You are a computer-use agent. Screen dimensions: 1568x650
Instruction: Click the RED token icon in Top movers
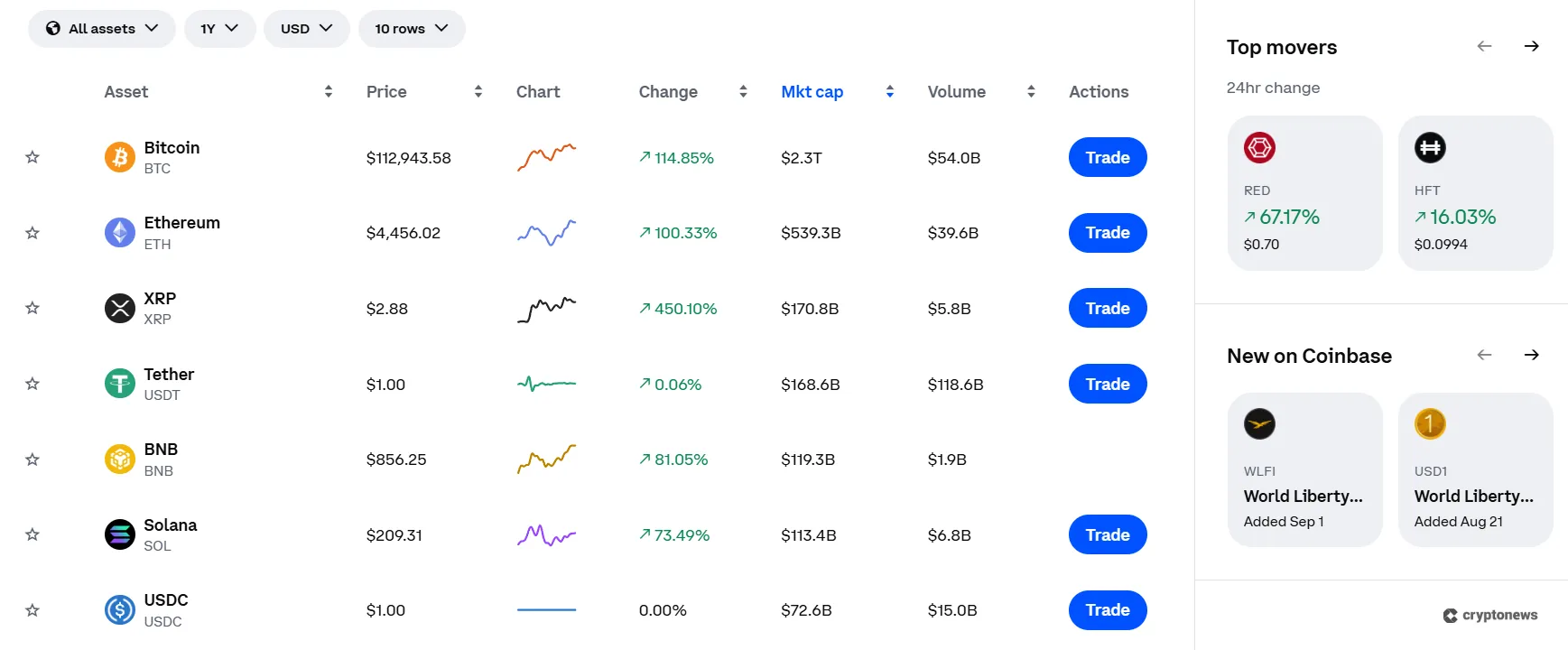1259,147
